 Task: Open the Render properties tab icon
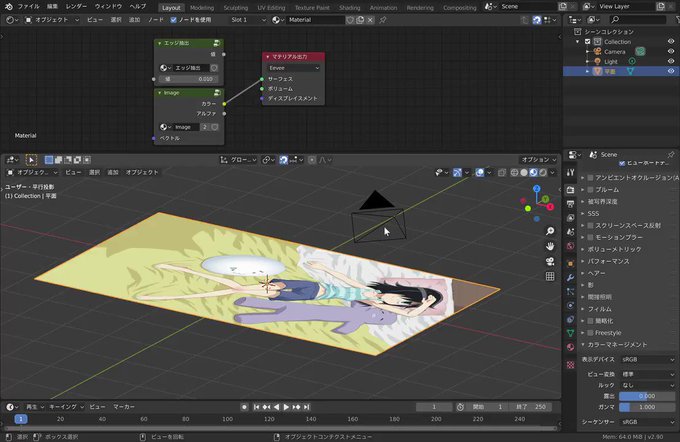coord(570,190)
